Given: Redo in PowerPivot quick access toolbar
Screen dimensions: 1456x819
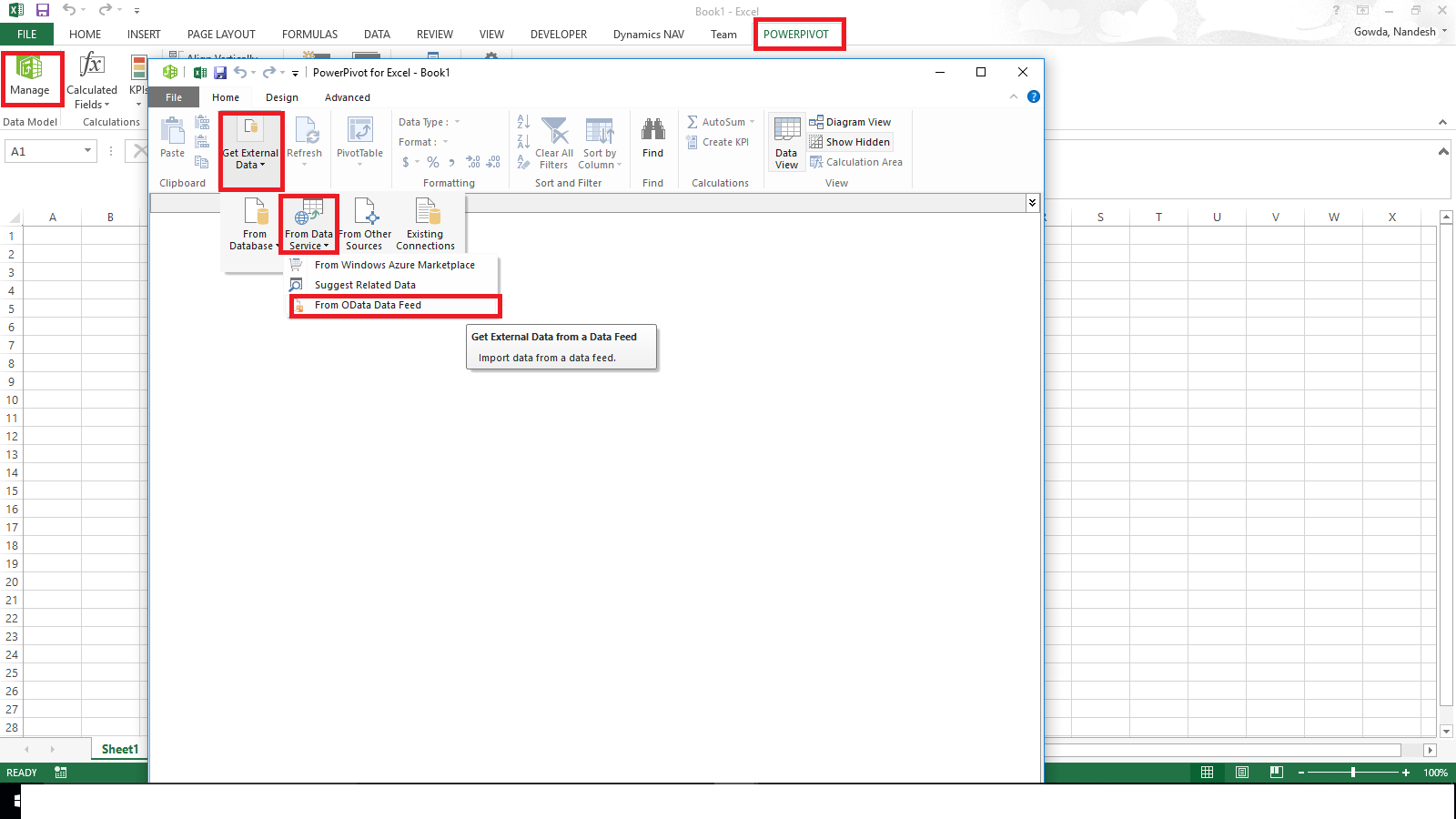Looking at the screenshot, I should point(269,73).
